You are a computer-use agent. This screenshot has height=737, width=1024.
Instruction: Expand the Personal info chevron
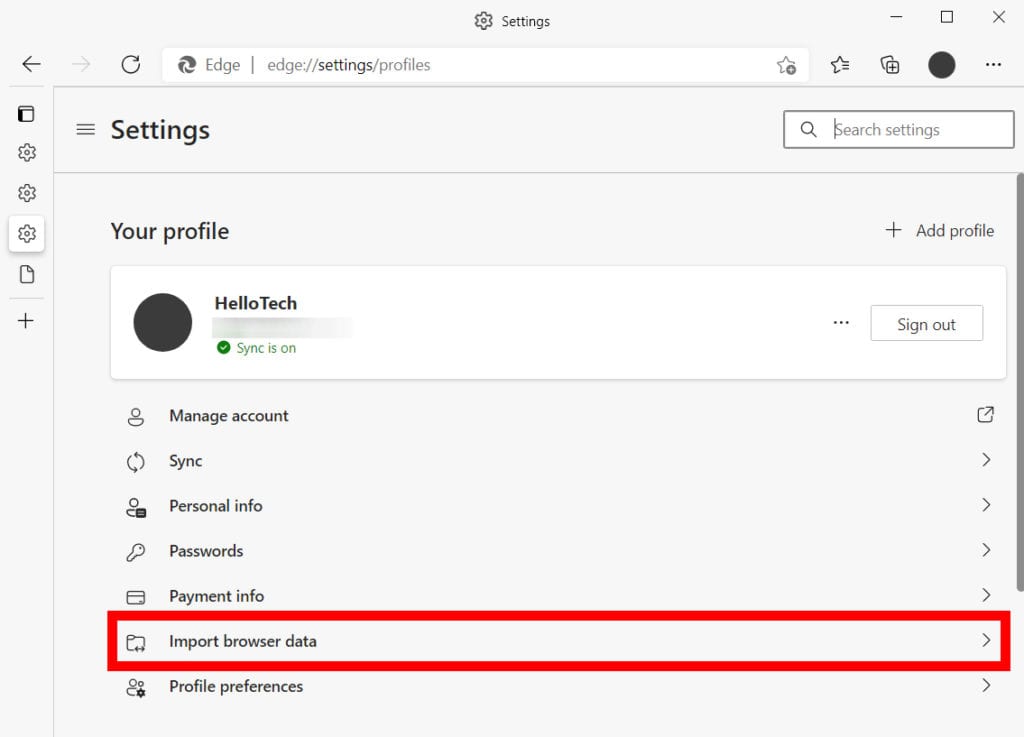pos(986,505)
